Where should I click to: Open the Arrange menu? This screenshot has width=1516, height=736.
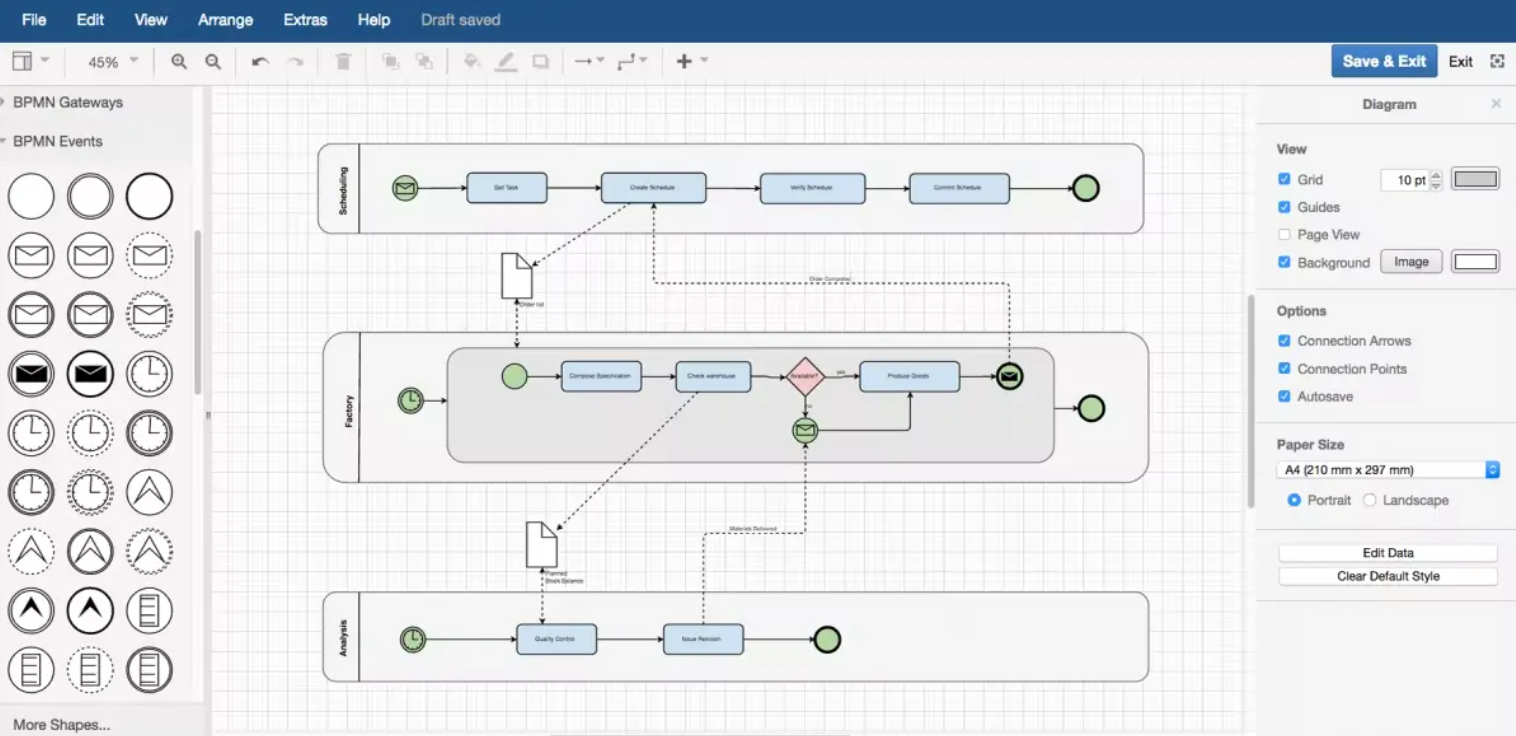225,20
